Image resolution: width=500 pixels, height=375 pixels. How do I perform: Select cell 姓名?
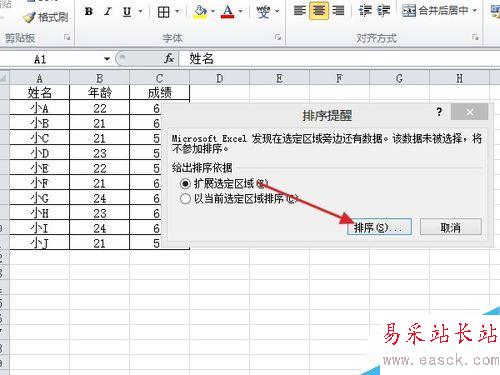pos(39,93)
